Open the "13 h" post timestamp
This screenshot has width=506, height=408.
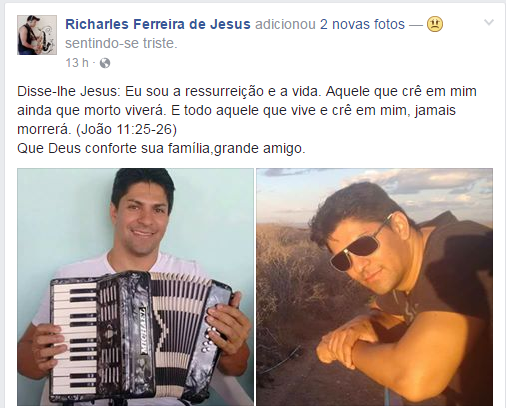[x=77, y=63]
